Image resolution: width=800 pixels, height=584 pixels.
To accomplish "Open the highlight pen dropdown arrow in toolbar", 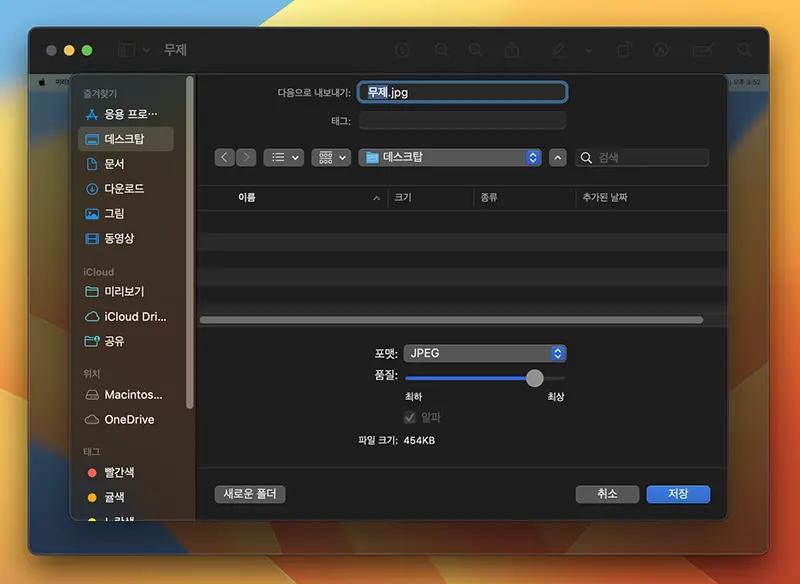I will pos(588,50).
